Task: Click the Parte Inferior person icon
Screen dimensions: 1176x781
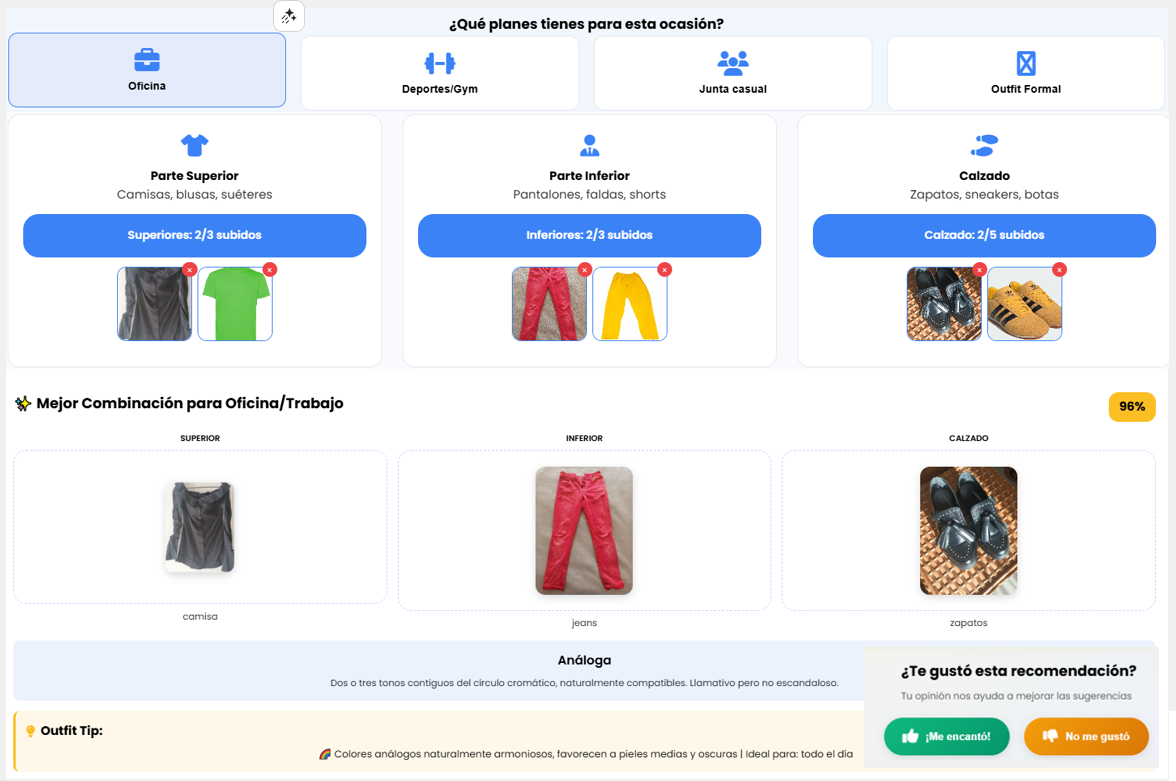Action: tap(589, 145)
